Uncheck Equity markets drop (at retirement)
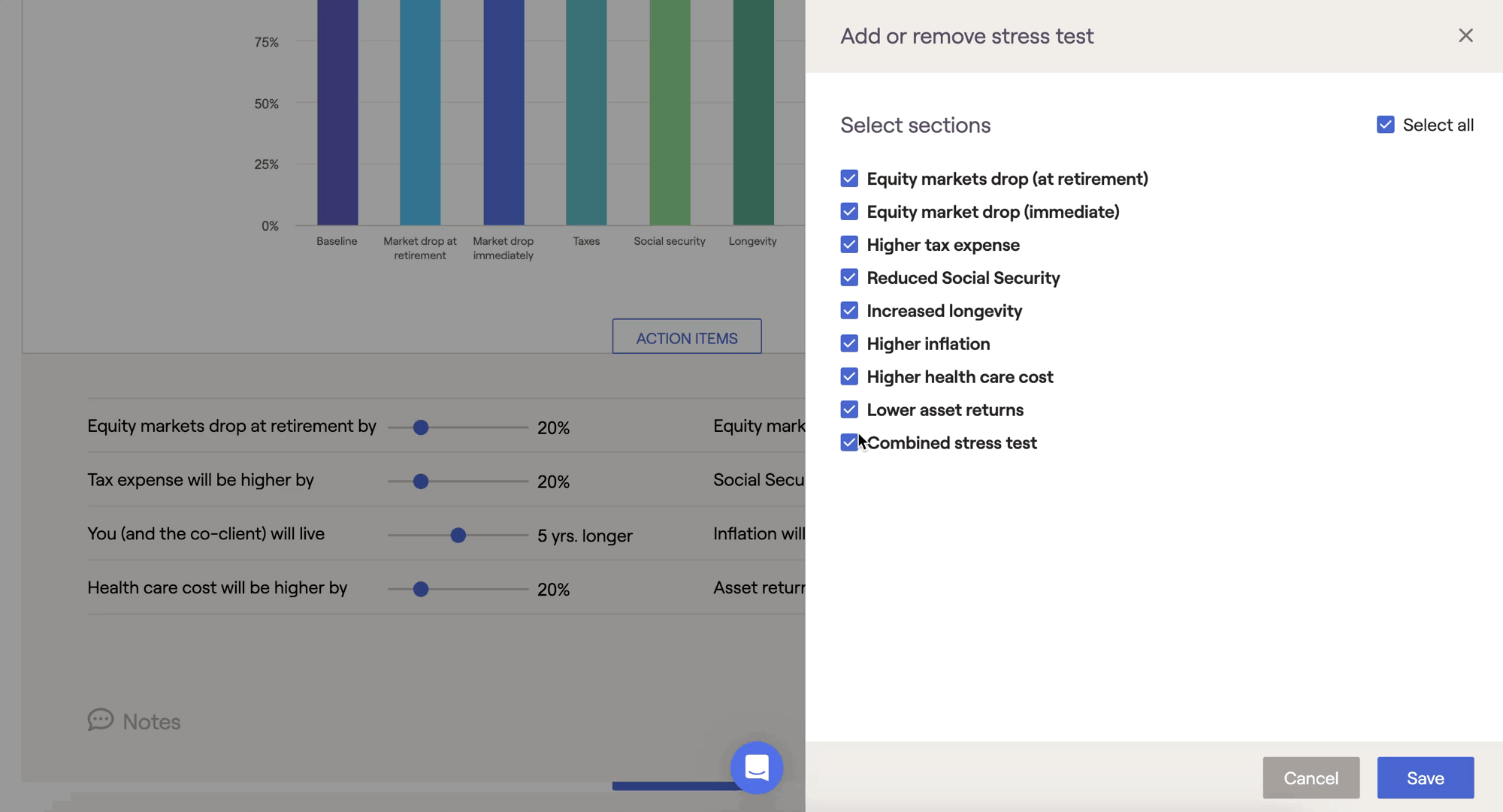 [x=849, y=179]
